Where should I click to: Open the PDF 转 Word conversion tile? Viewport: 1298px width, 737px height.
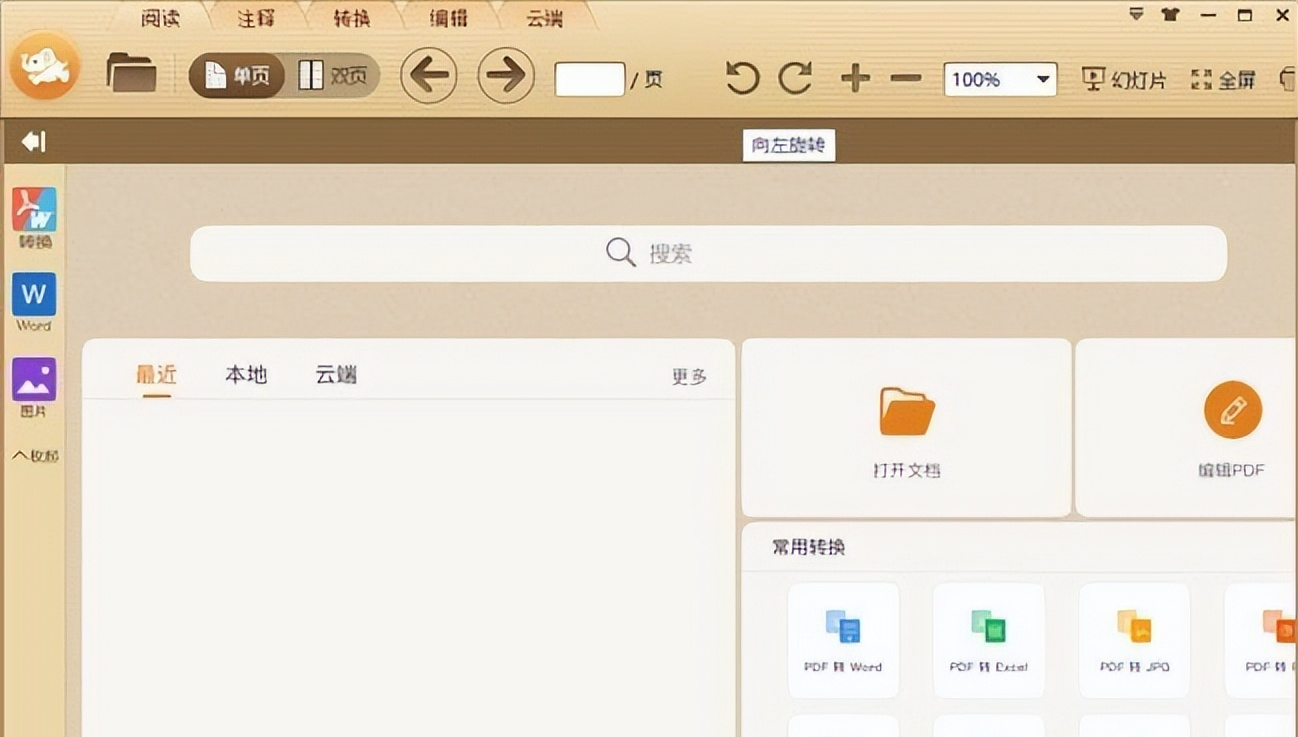[843, 640]
